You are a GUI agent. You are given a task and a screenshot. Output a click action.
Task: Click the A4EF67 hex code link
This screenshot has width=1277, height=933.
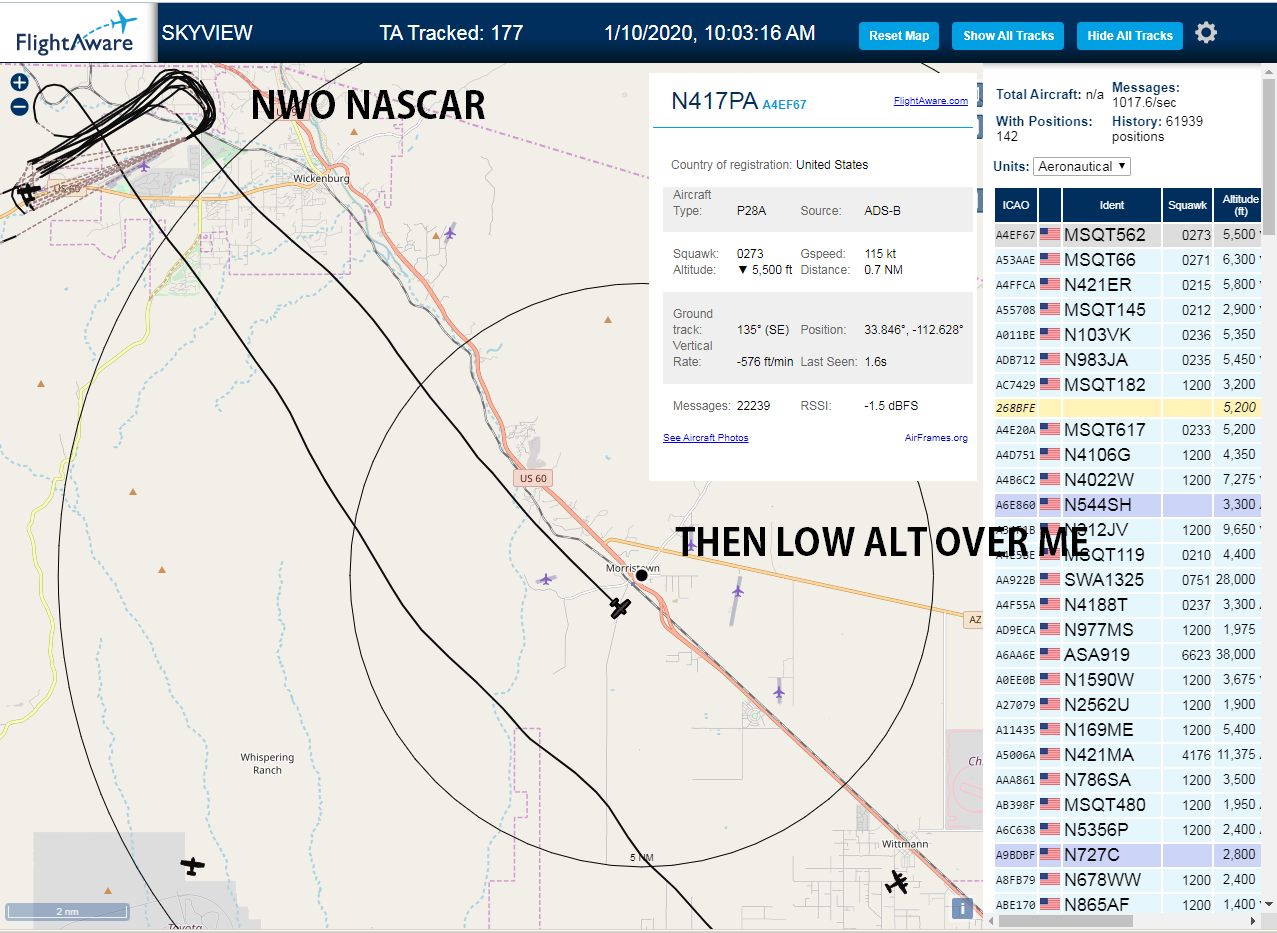[784, 104]
